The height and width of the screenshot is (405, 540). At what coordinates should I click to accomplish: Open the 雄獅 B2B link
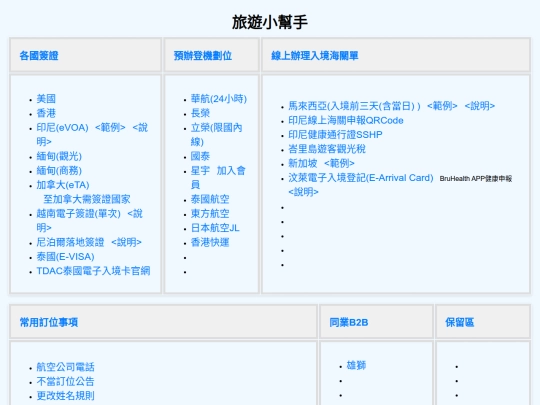[x=356, y=365]
